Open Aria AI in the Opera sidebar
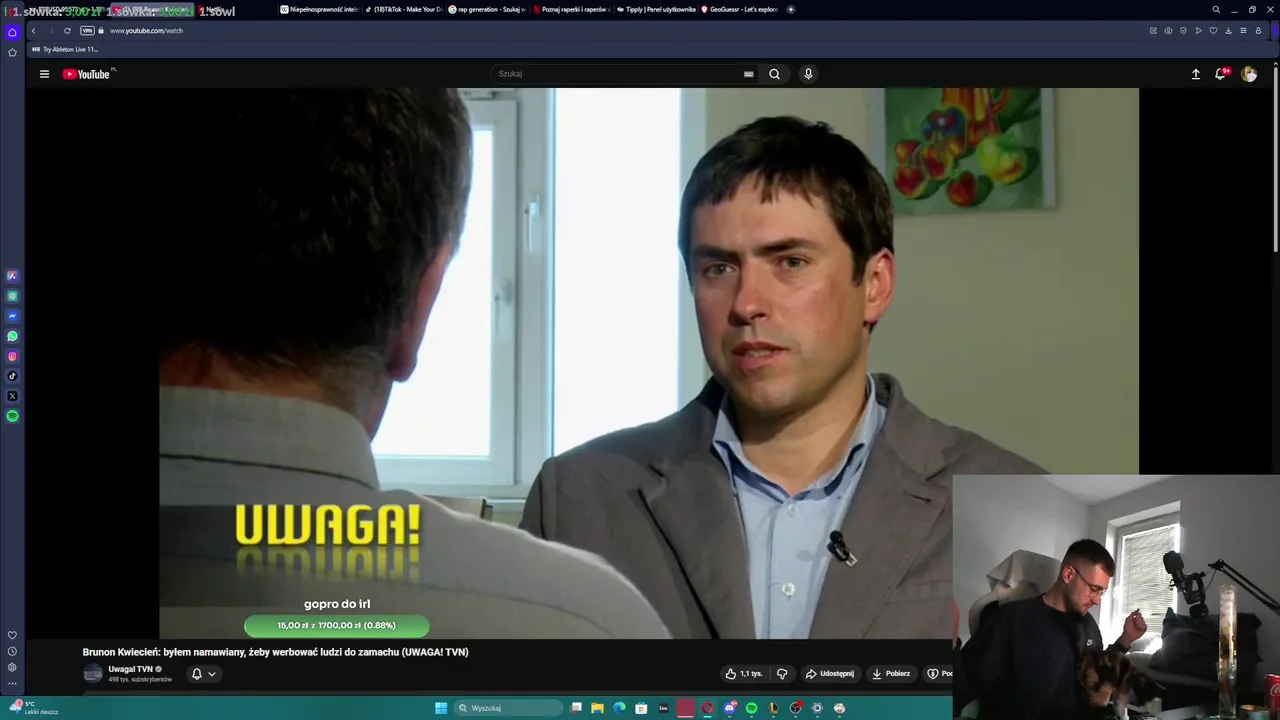The width and height of the screenshot is (1280, 720). point(12,276)
